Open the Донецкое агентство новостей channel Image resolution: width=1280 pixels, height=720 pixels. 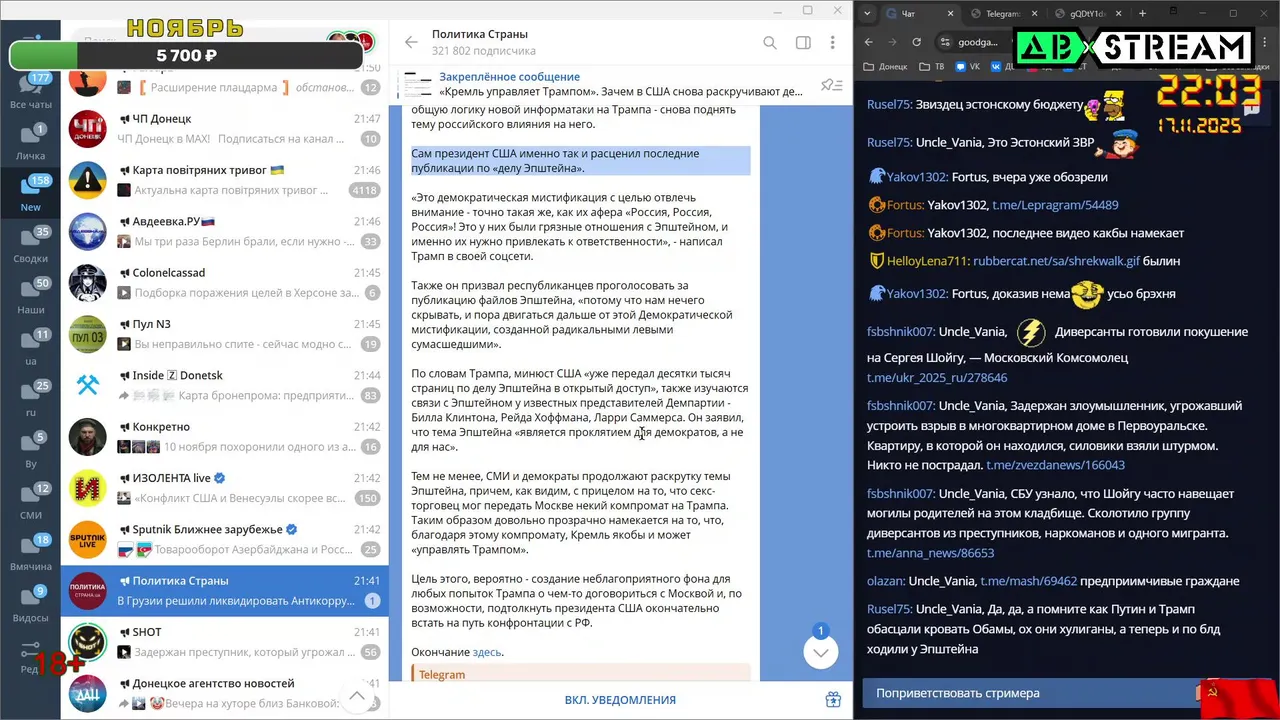point(225,693)
